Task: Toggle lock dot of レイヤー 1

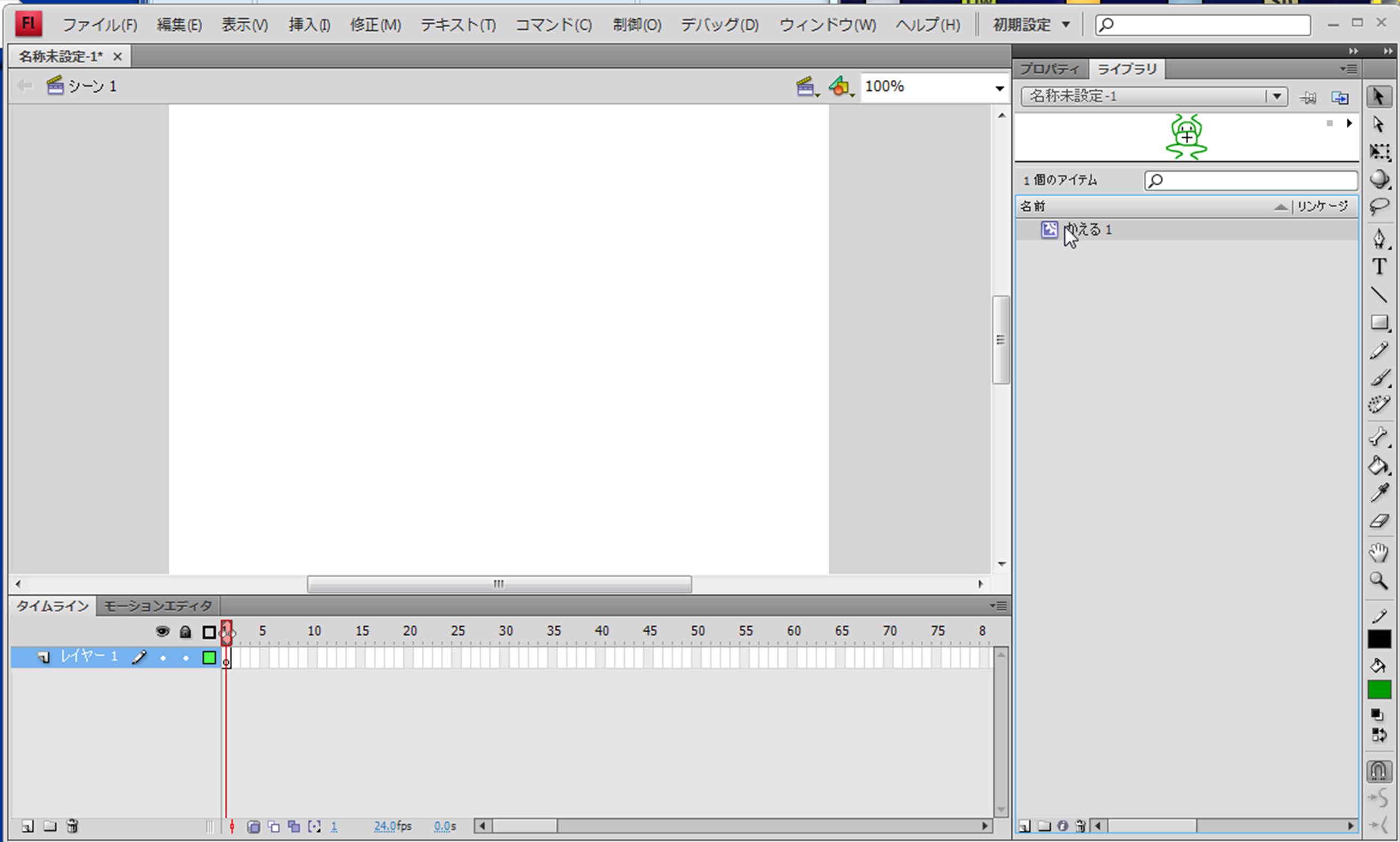Action: pos(185,658)
